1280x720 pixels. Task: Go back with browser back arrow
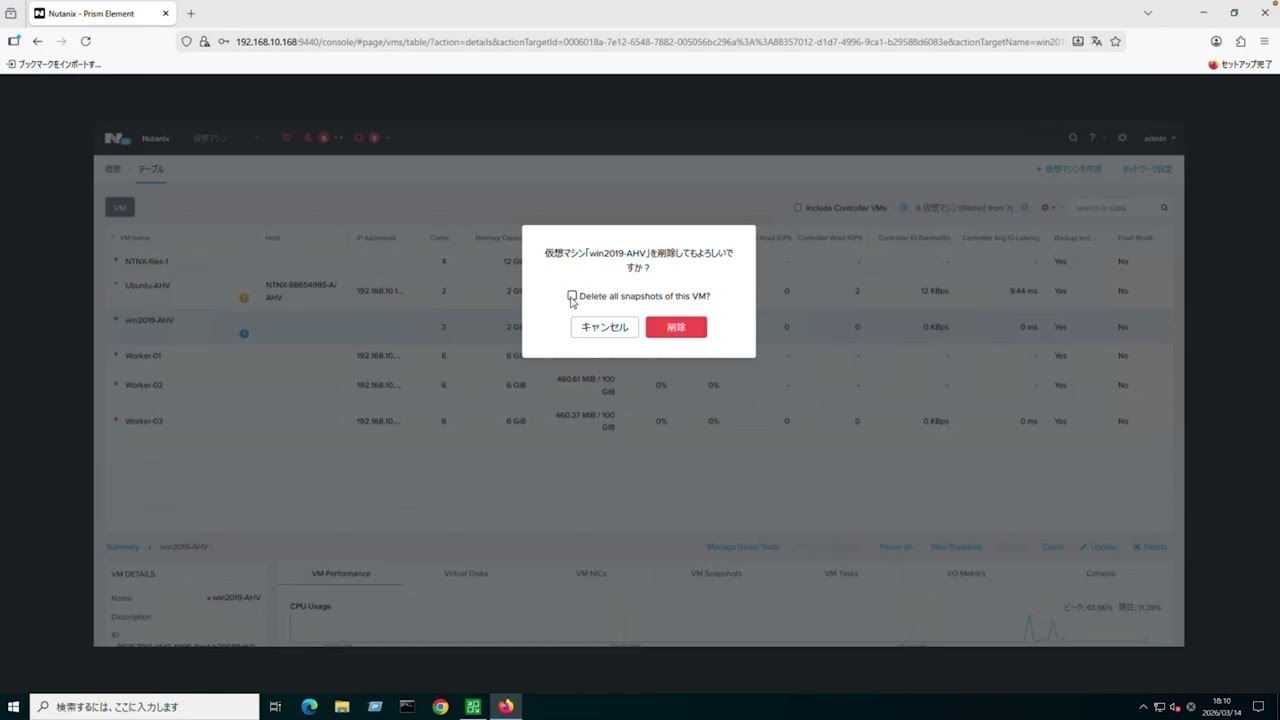tap(37, 41)
